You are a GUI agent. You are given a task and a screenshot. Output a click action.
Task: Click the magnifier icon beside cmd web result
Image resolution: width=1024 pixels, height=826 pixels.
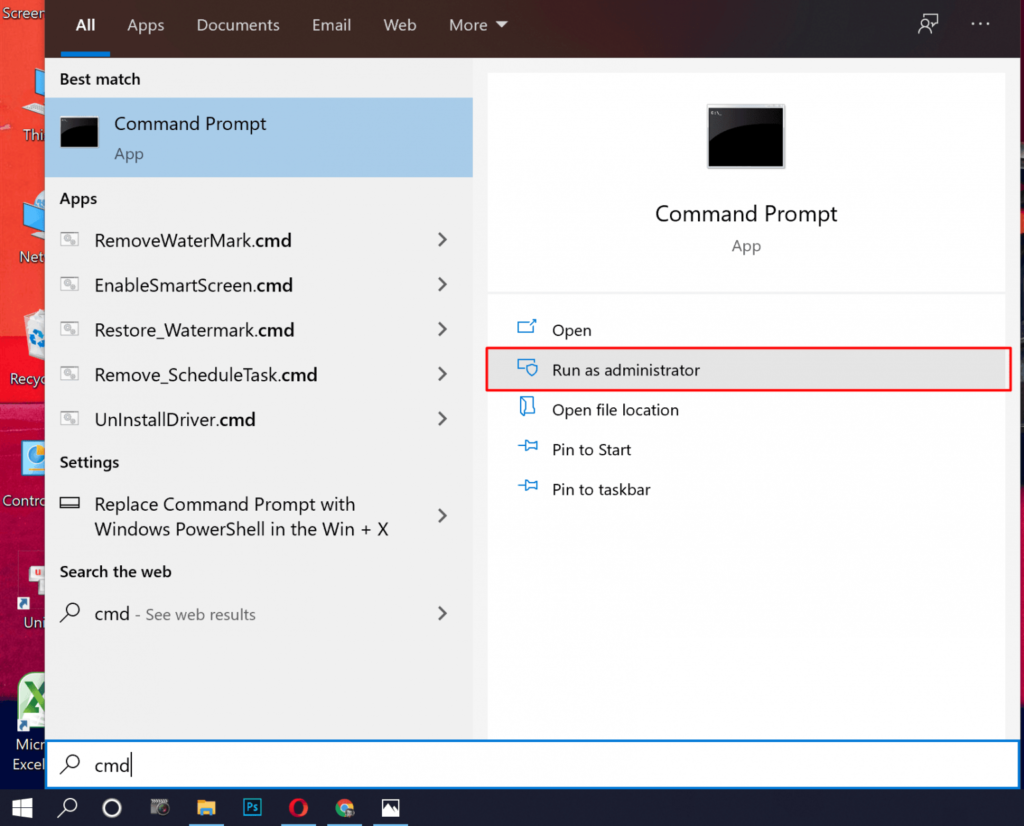70,612
